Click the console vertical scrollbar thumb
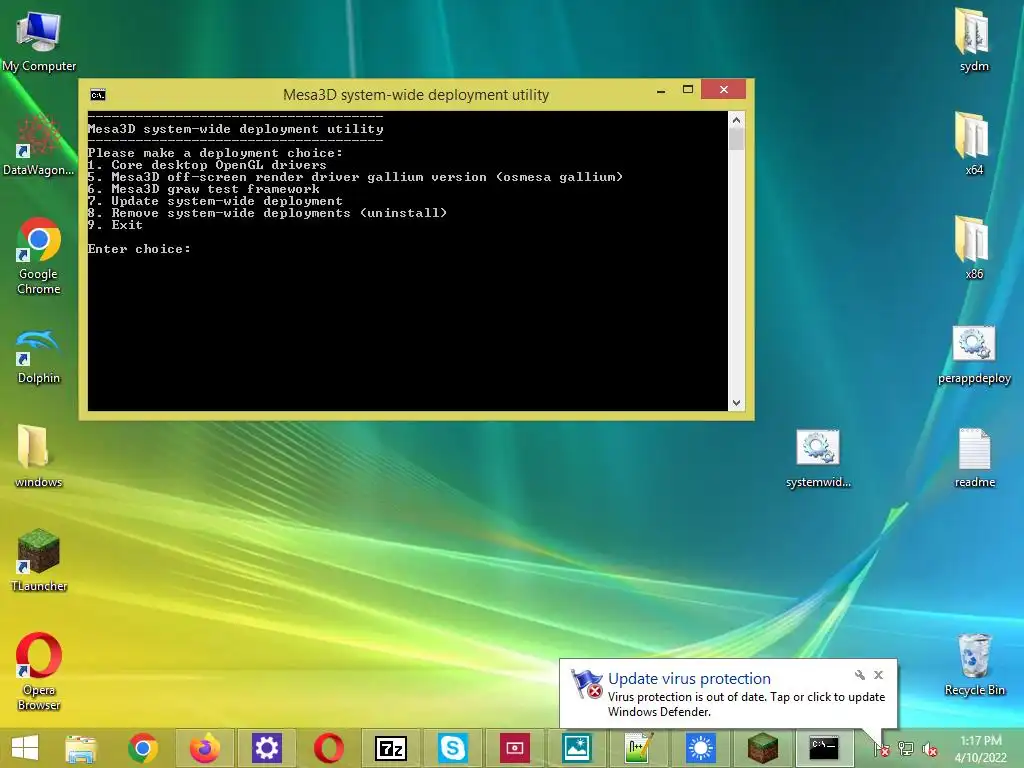 (x=737, y=139)
